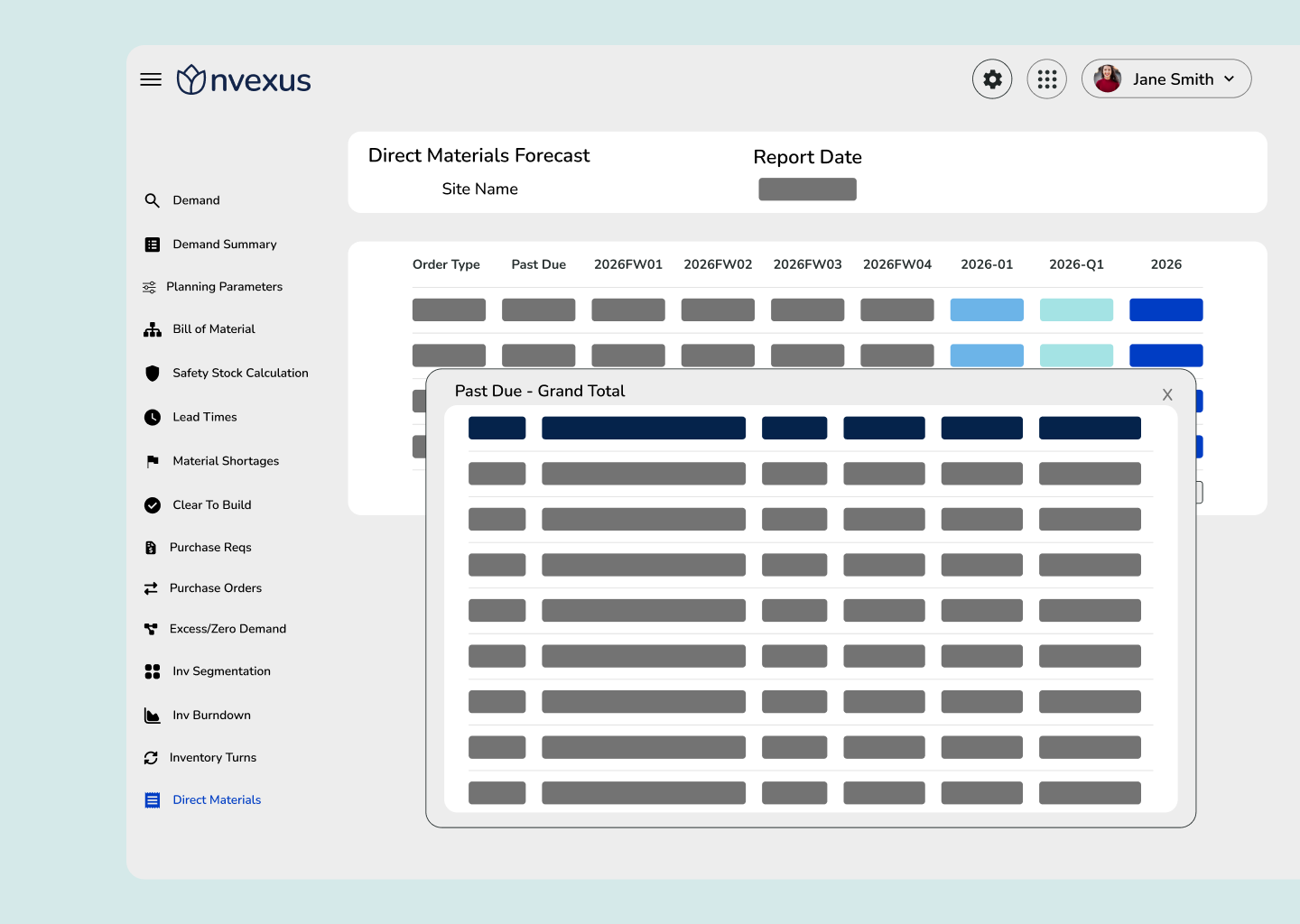
Task: Open the Lead Times page
Action: point(205,417)
